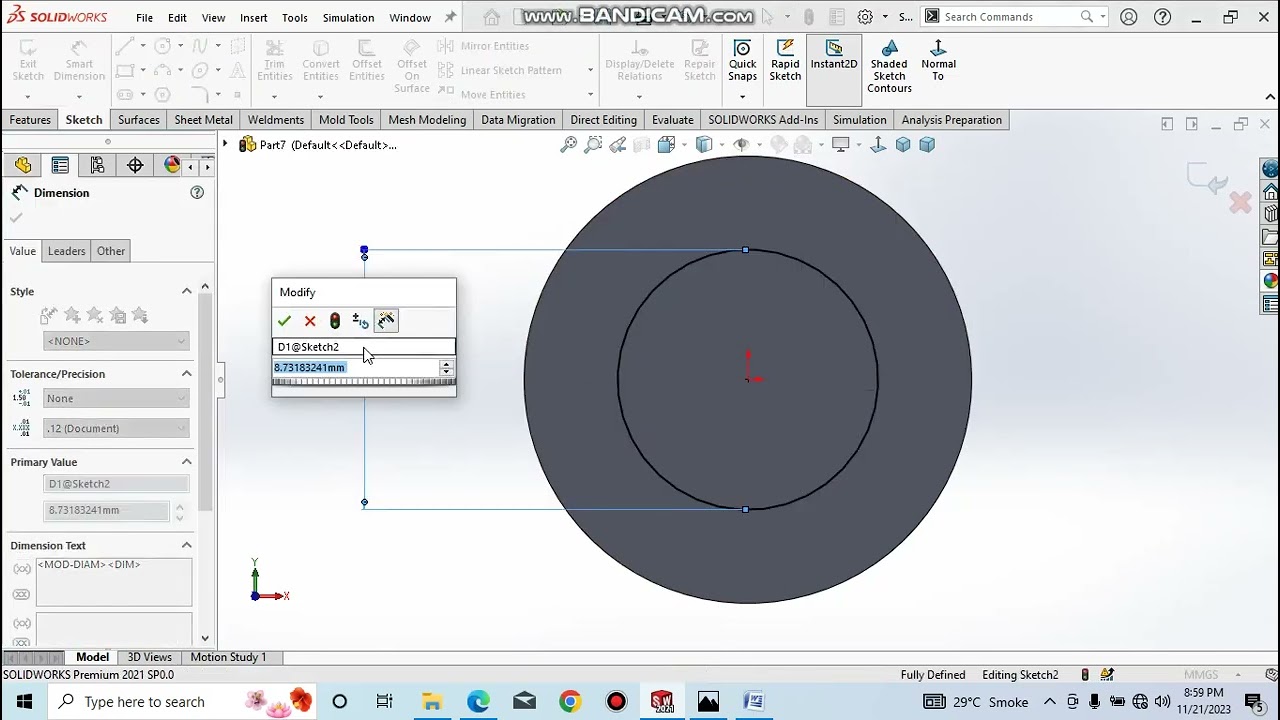Screen dimensions: 1280x720
Task: Expand the Part7 tree node arrow
Action: [225, 145]
